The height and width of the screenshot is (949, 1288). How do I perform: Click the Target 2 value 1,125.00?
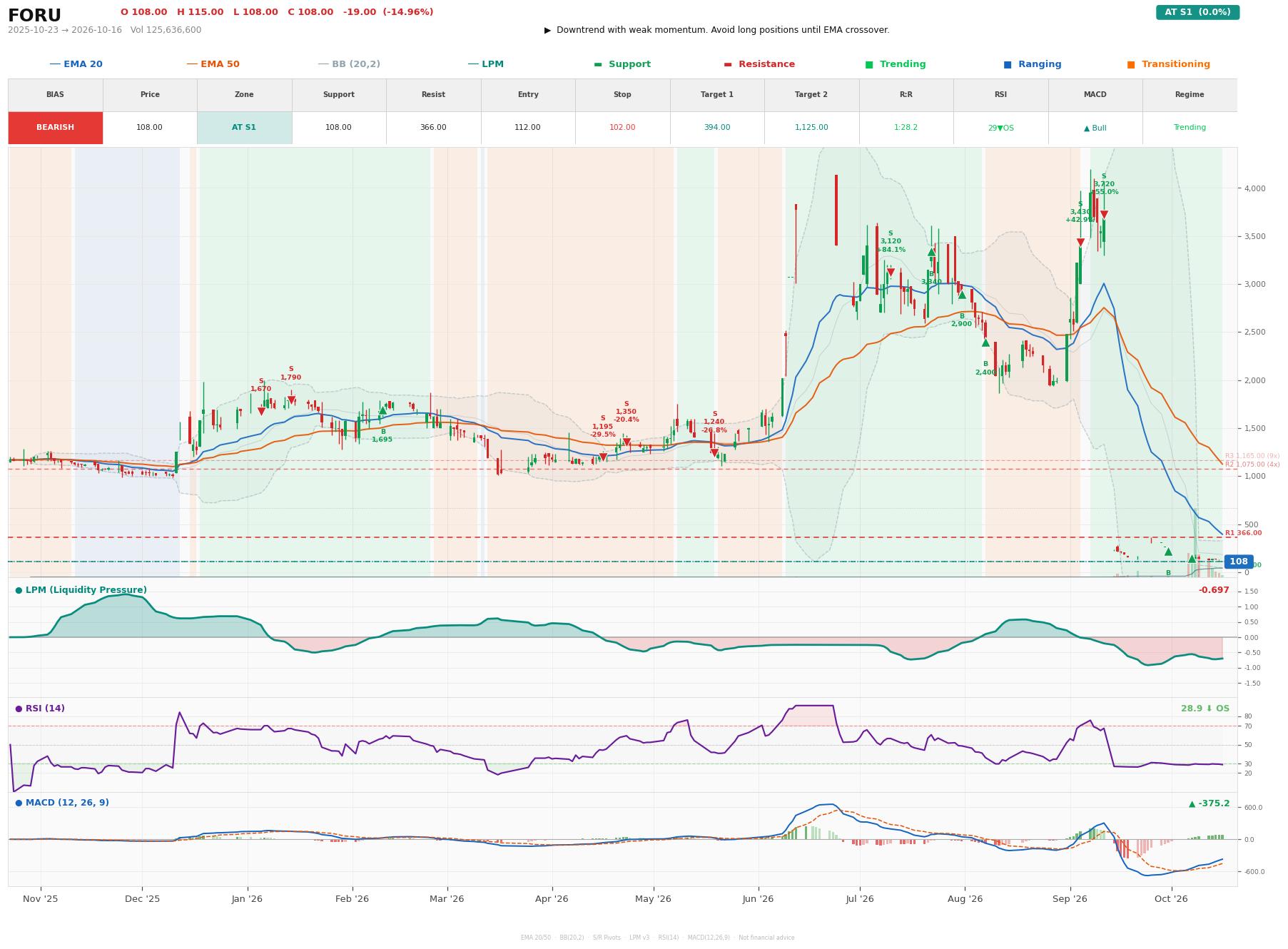811,128
